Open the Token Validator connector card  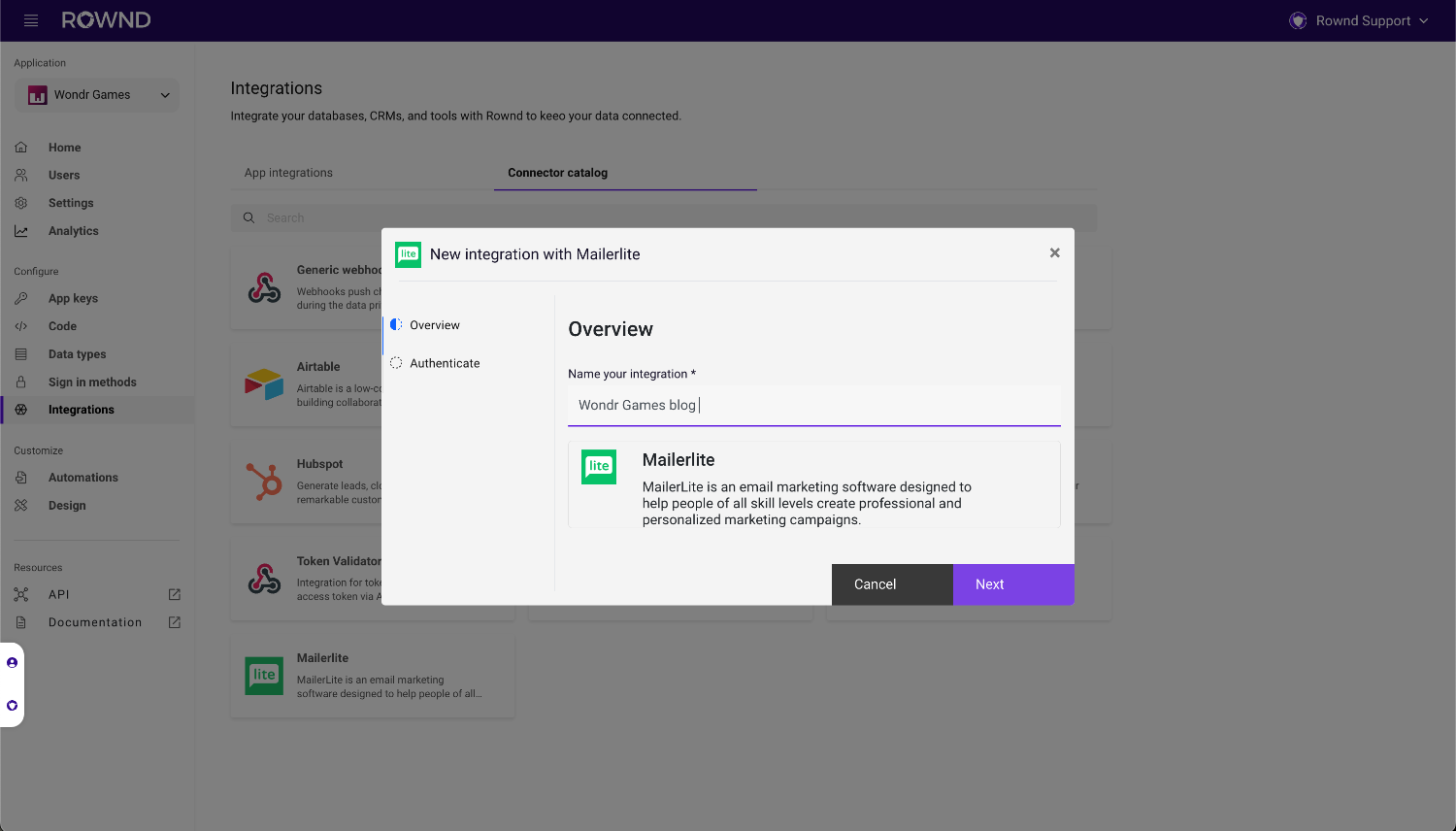[x=307, y=580]
